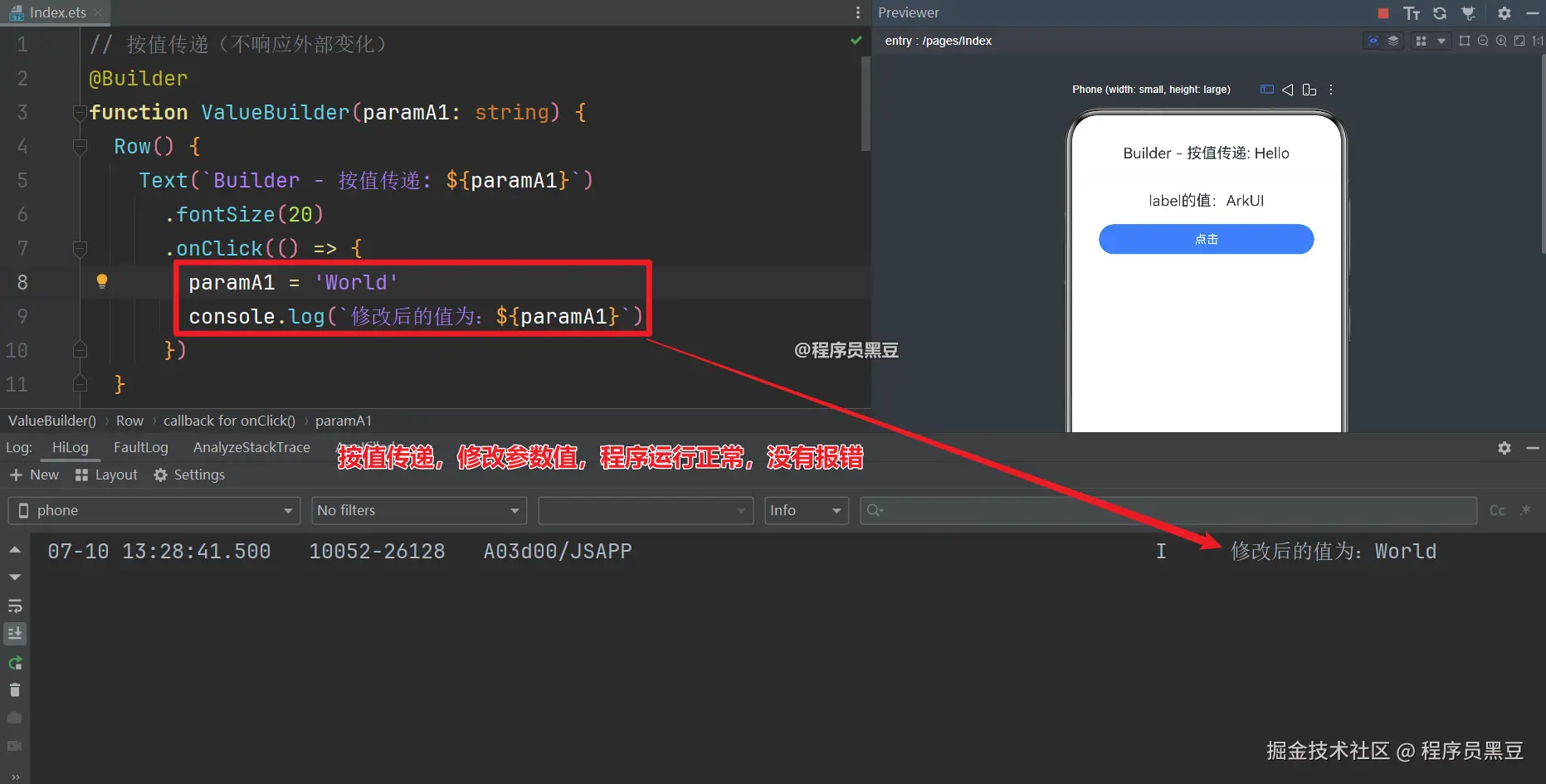This screenshot has height=784, width=1546.
Task: Open the three-dot device options menu
Action: pyautogui.click(x=1331, y=90)
